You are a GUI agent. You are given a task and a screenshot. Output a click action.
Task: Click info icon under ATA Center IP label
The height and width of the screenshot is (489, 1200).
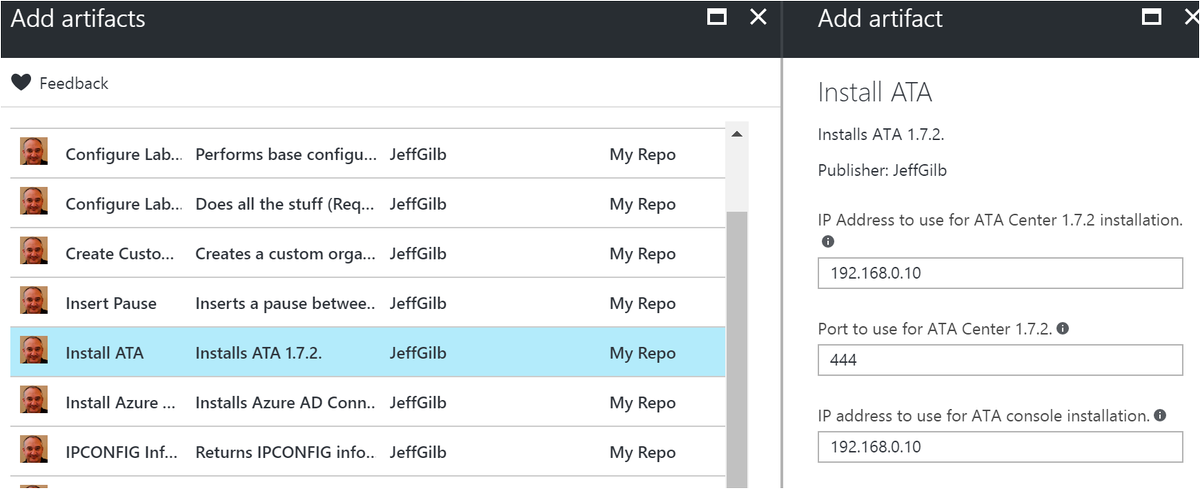[828, 242]
